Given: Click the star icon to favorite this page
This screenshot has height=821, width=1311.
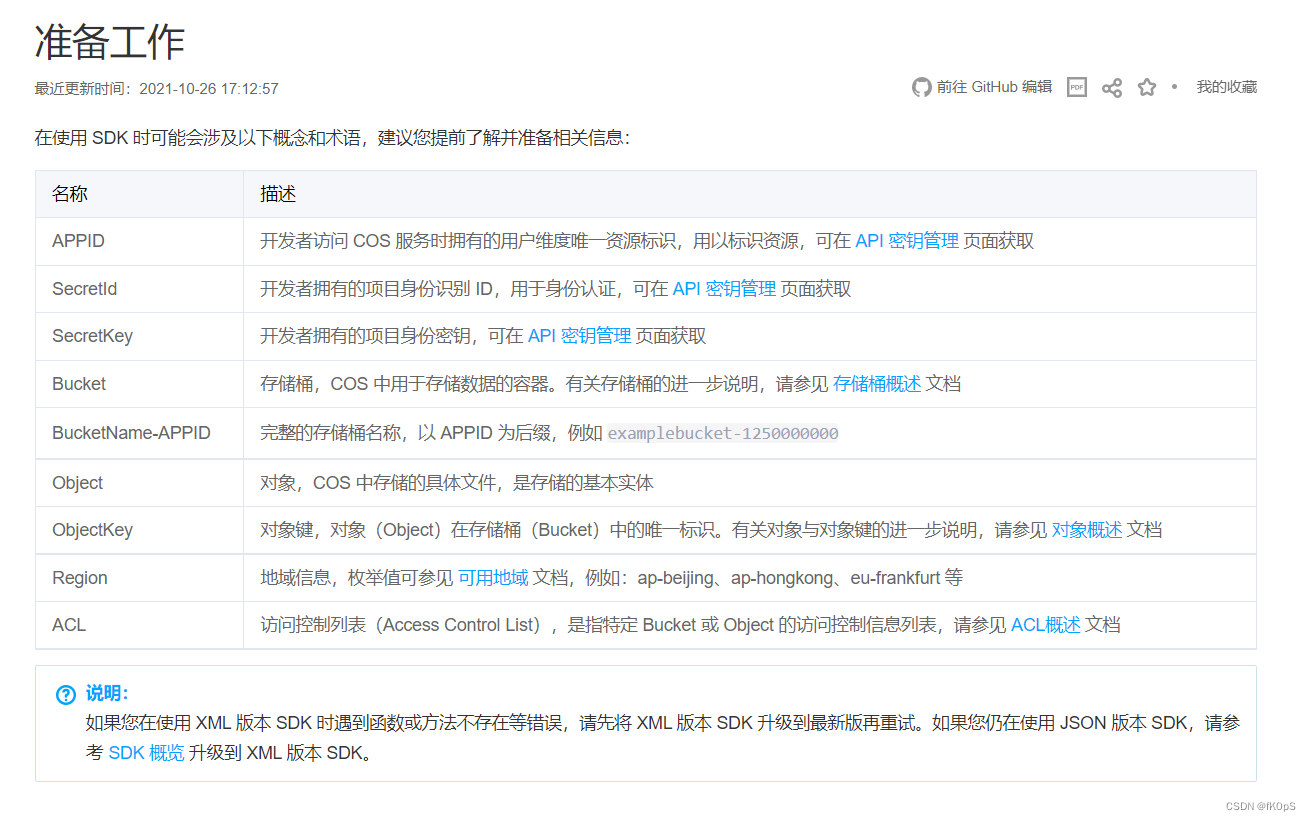Looking at the screenshot, I should tap(1146, 87).
